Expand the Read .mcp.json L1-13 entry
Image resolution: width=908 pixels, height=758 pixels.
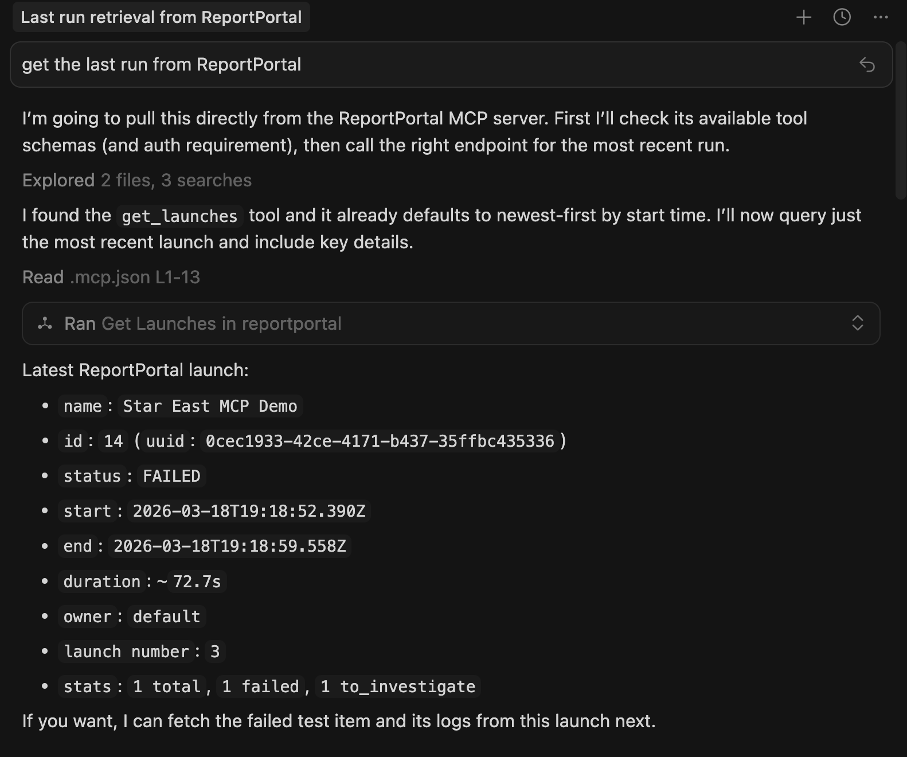pyautogui.click(x=111, y=277)
